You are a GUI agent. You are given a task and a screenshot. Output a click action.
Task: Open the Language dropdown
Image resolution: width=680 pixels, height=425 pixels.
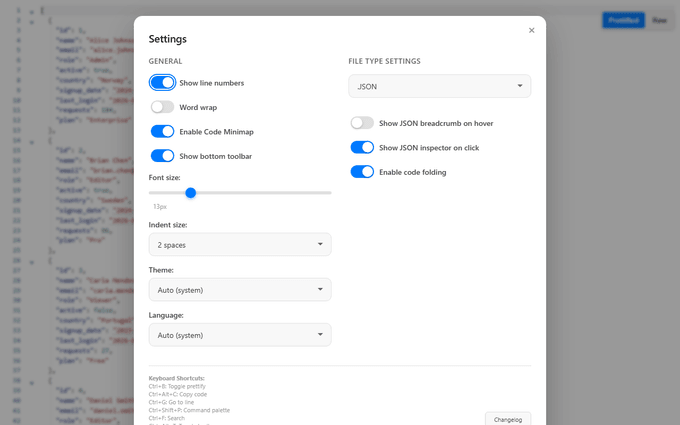pos(240,335)
